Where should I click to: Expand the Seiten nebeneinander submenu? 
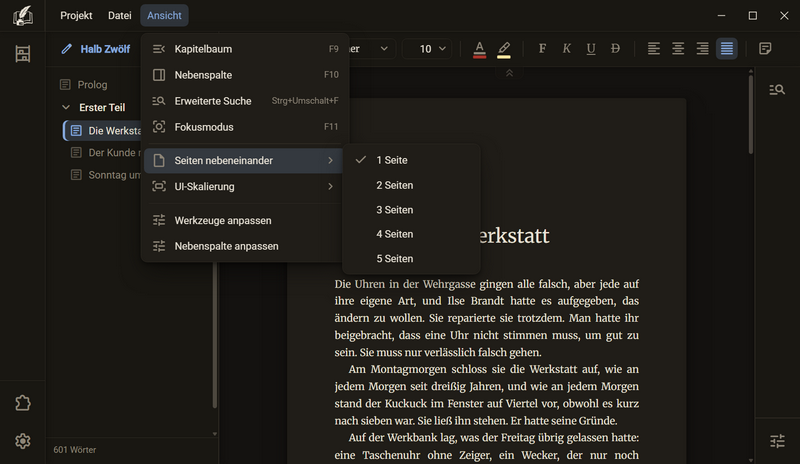click(x=243, y=161)
